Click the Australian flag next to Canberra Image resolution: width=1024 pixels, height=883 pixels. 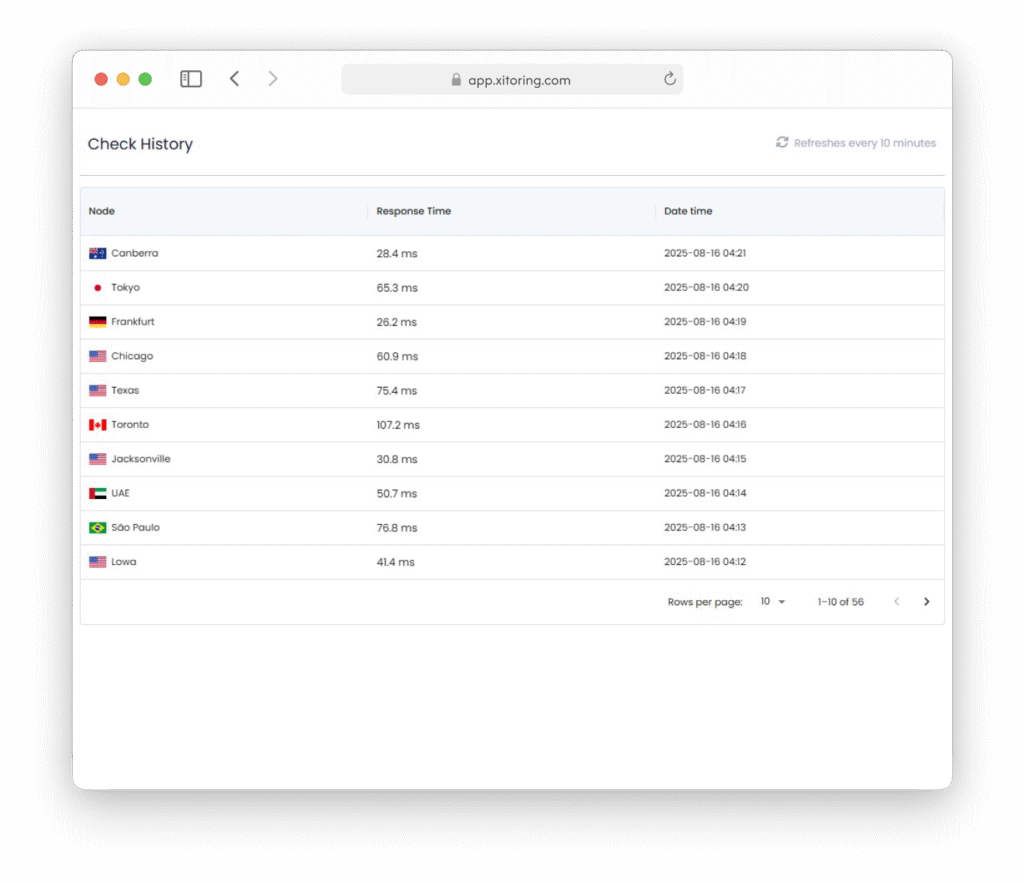(x=97, y=254)
